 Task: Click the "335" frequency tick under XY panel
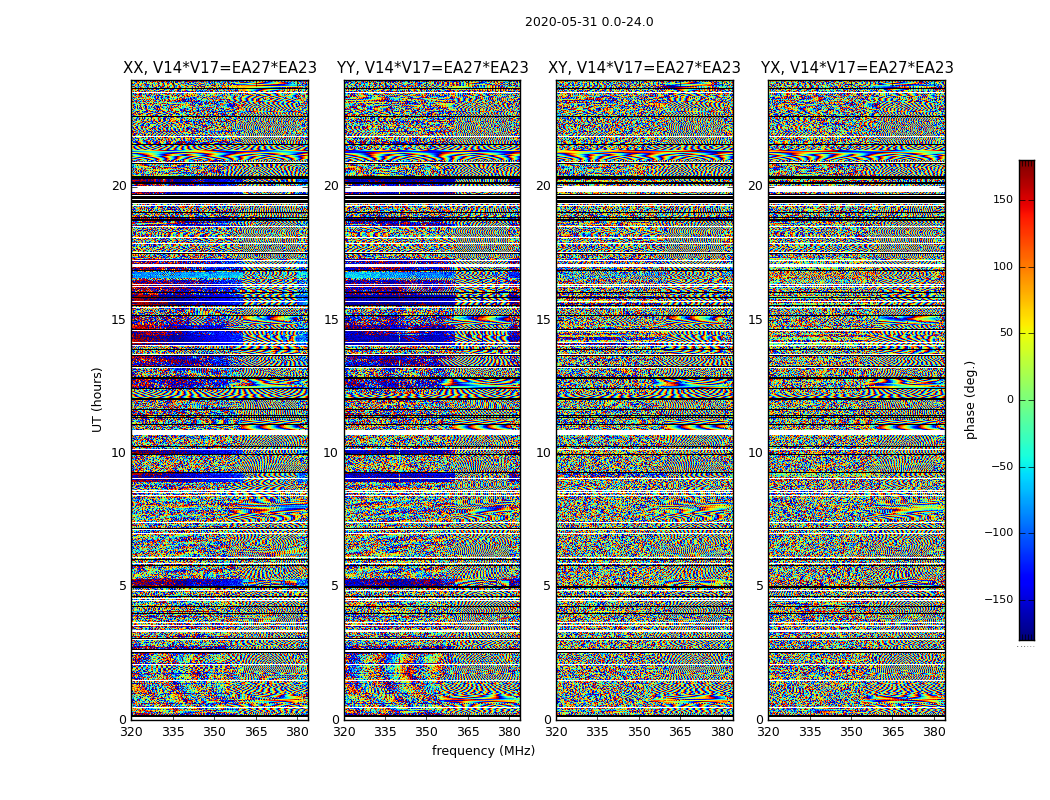(x=597, y=732)
